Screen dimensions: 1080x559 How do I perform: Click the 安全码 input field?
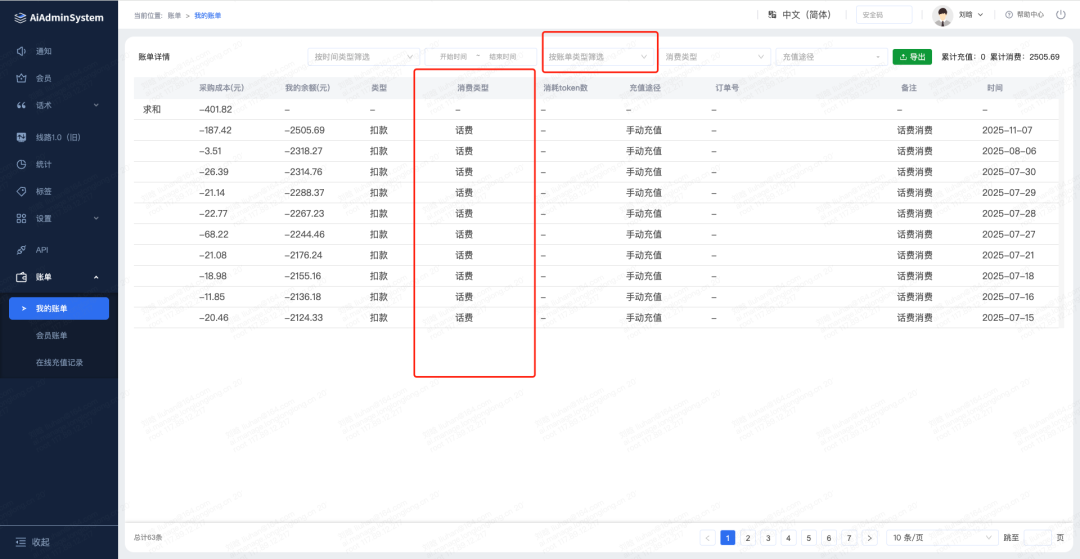click(883, 15)
